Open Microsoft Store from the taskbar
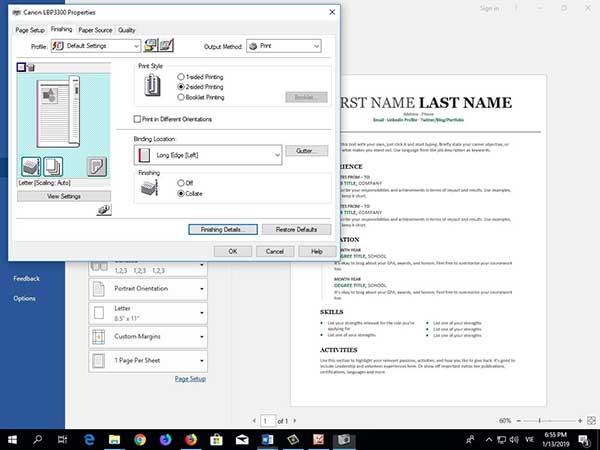 tap(216, 440)
